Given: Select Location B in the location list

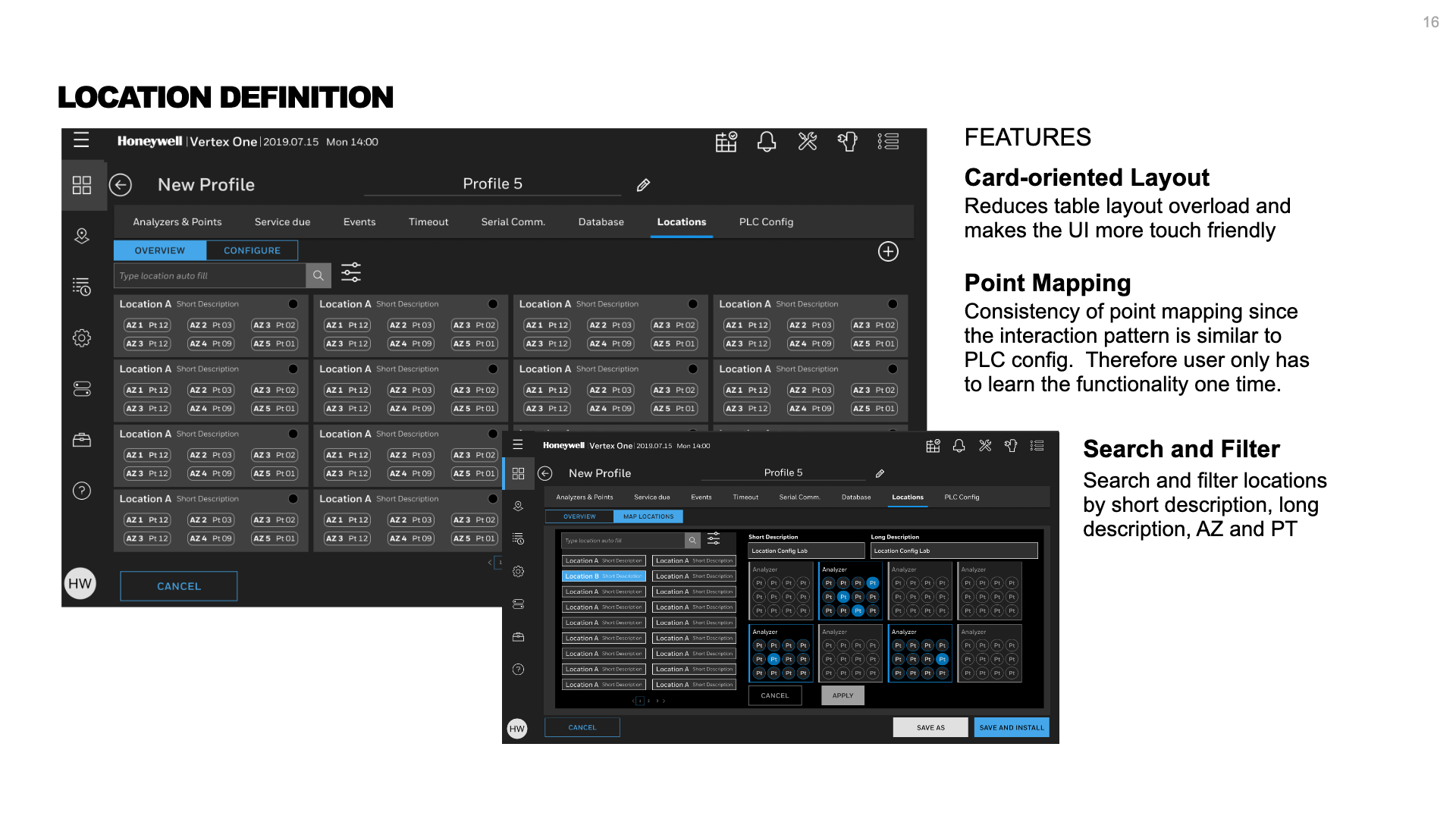Looking at the screenshot, I should (604, 576).
